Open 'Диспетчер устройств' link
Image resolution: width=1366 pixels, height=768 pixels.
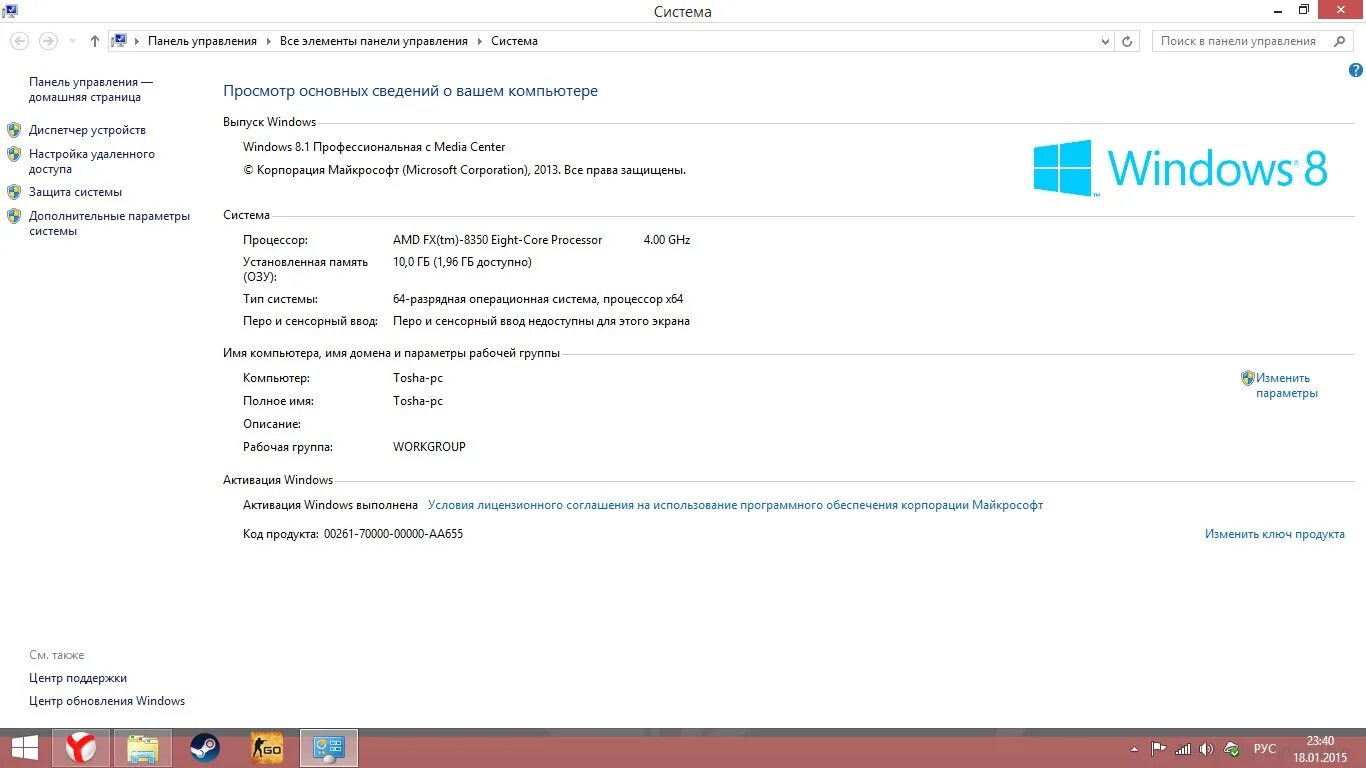click(87, 130)
